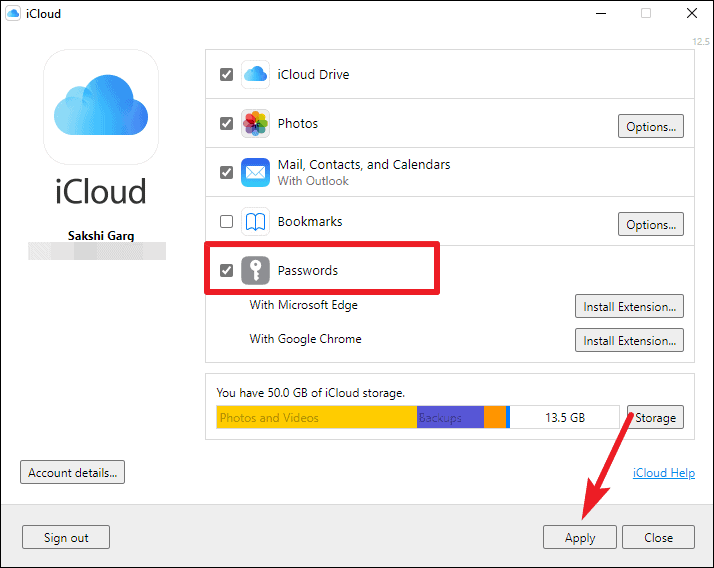The height and width of the screenshot is (568, 714).
Task: Click the Passwords key icon
Action: coord(255,271)
